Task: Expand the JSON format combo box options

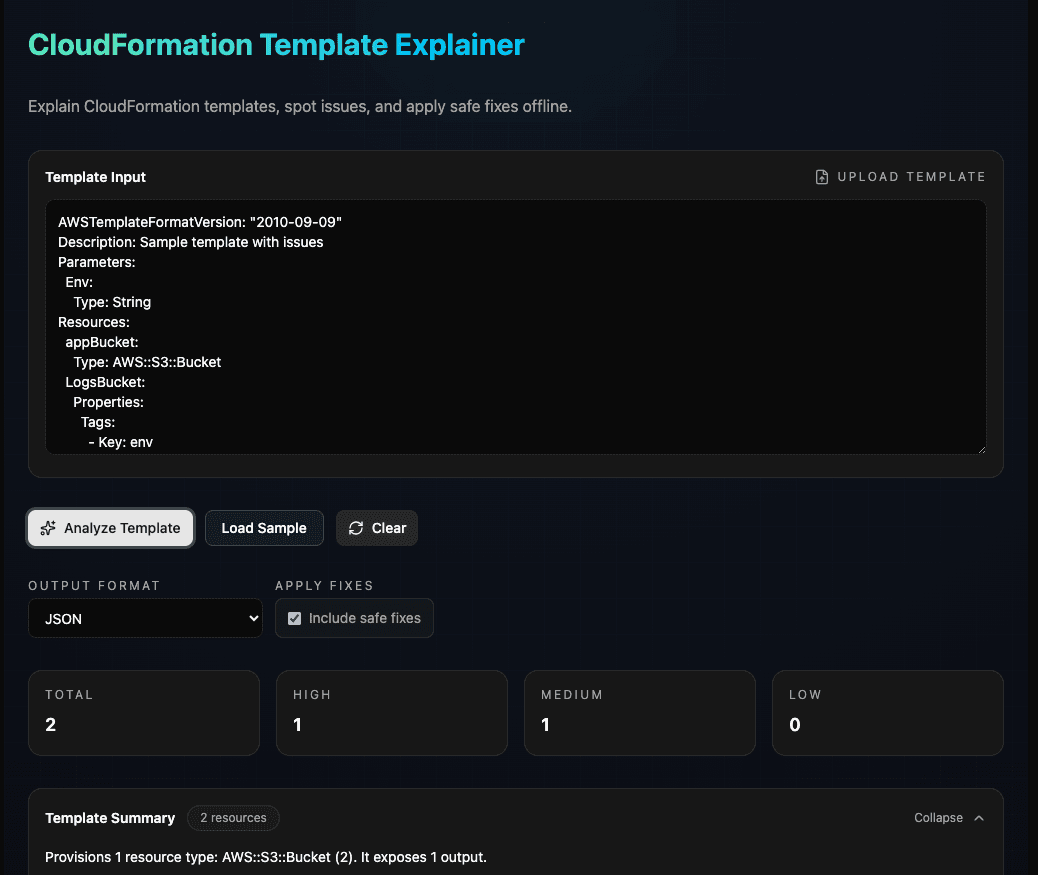Action: 145,618
